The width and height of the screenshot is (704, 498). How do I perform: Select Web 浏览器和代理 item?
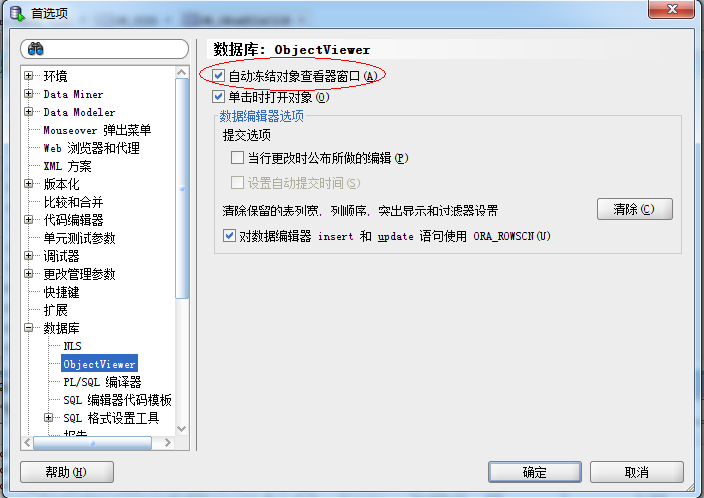click(x=92, y=148)
